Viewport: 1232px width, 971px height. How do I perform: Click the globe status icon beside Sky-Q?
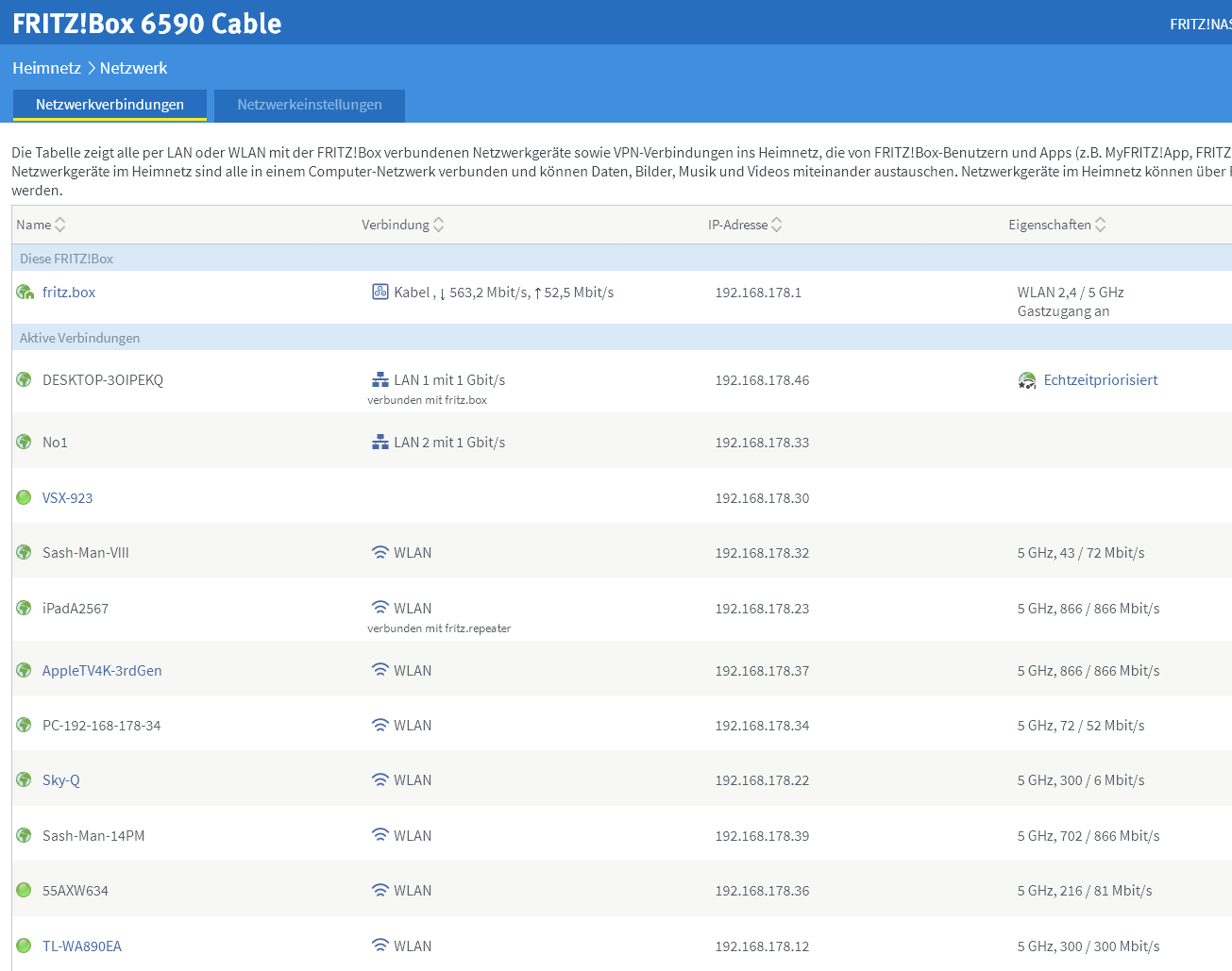point(25,779)
